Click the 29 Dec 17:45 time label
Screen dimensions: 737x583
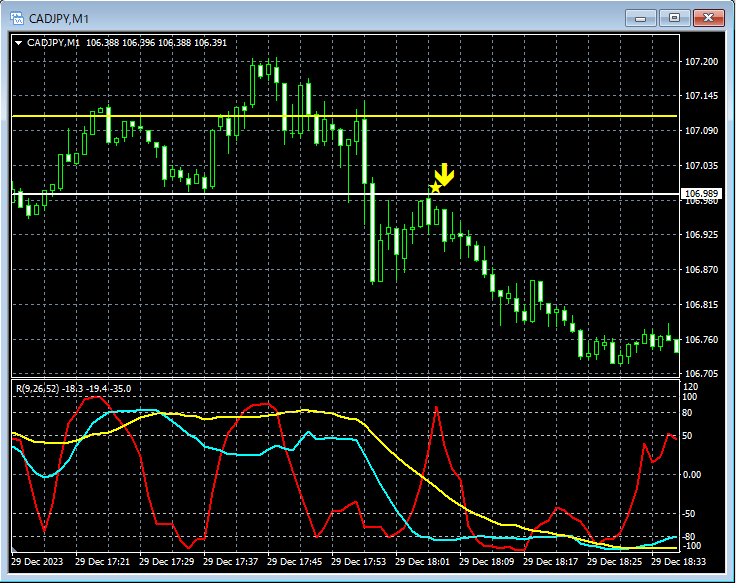tap(294, 562)
